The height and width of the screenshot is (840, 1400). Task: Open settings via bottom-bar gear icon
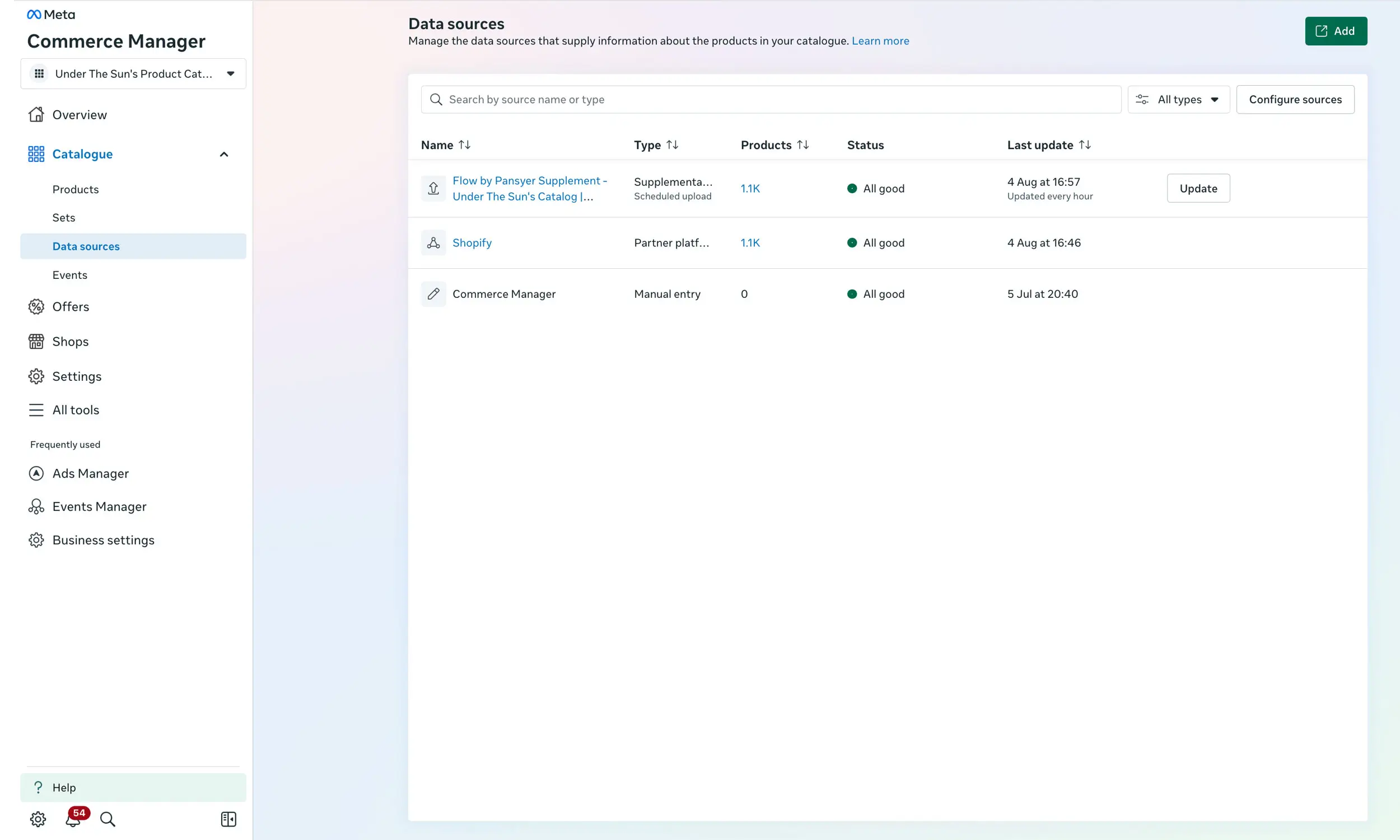pyautogui.click(x=38, y=819)
